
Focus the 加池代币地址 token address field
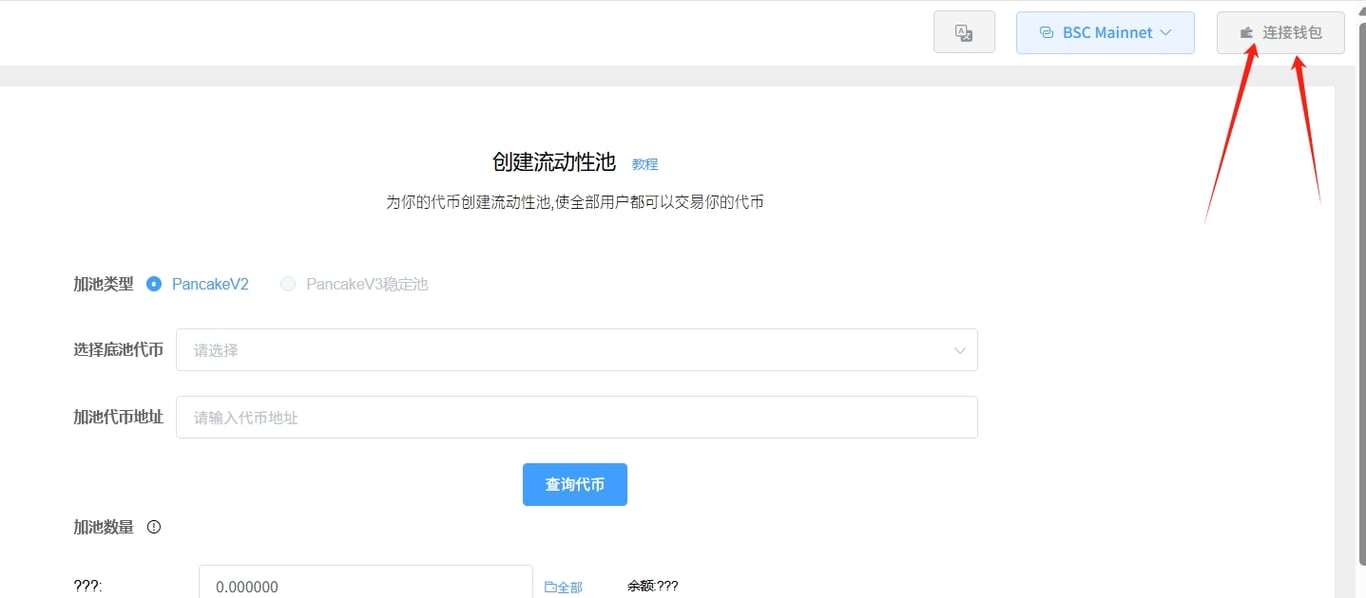577,417
